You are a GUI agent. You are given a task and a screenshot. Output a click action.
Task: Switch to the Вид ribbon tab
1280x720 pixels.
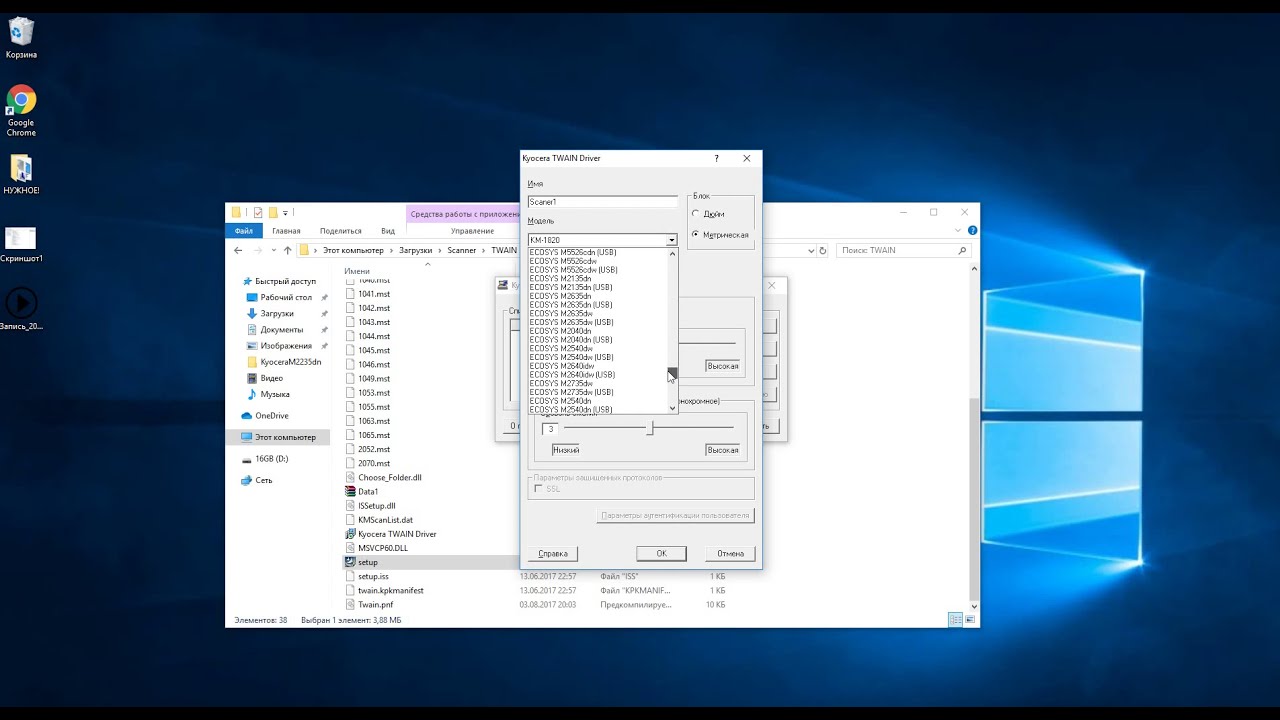[x=388, y=231]
